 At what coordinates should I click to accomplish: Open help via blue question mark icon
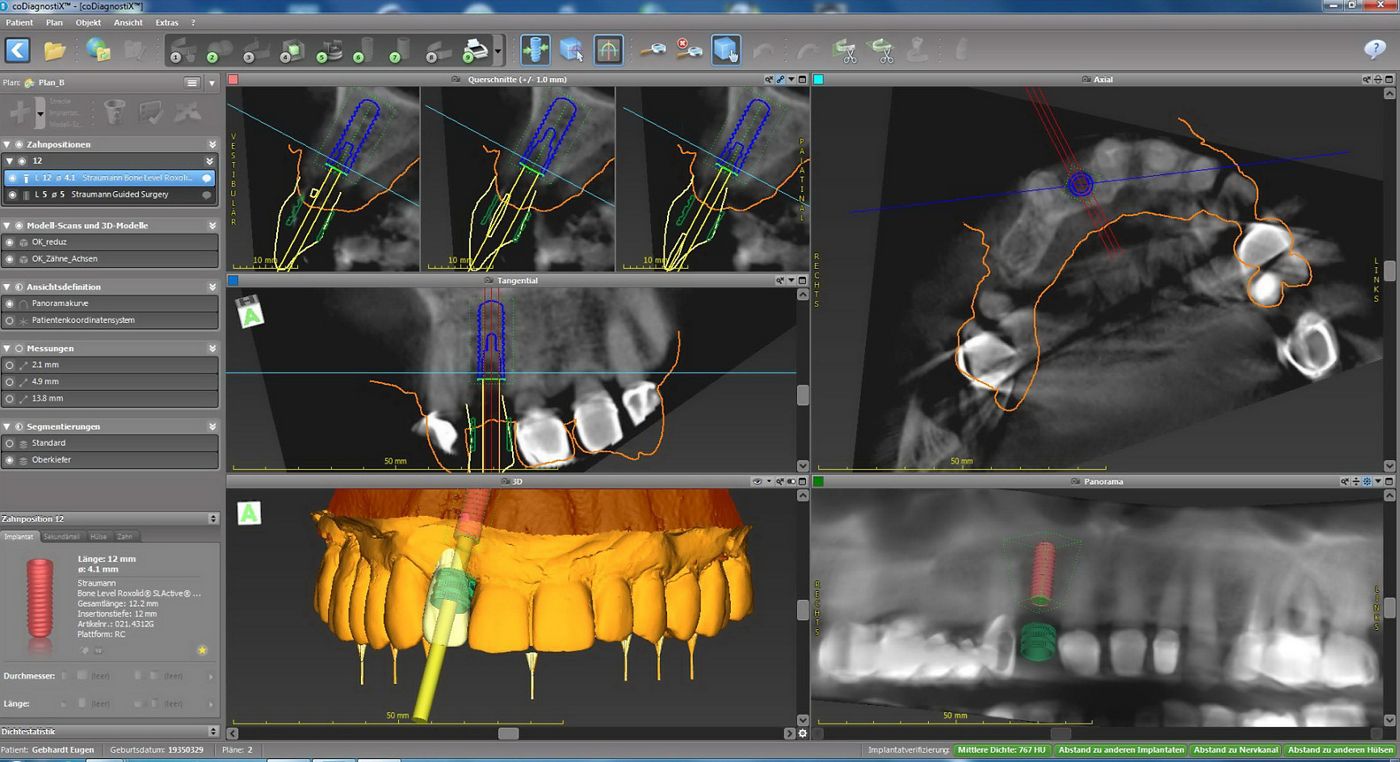tap(1375, 49)
